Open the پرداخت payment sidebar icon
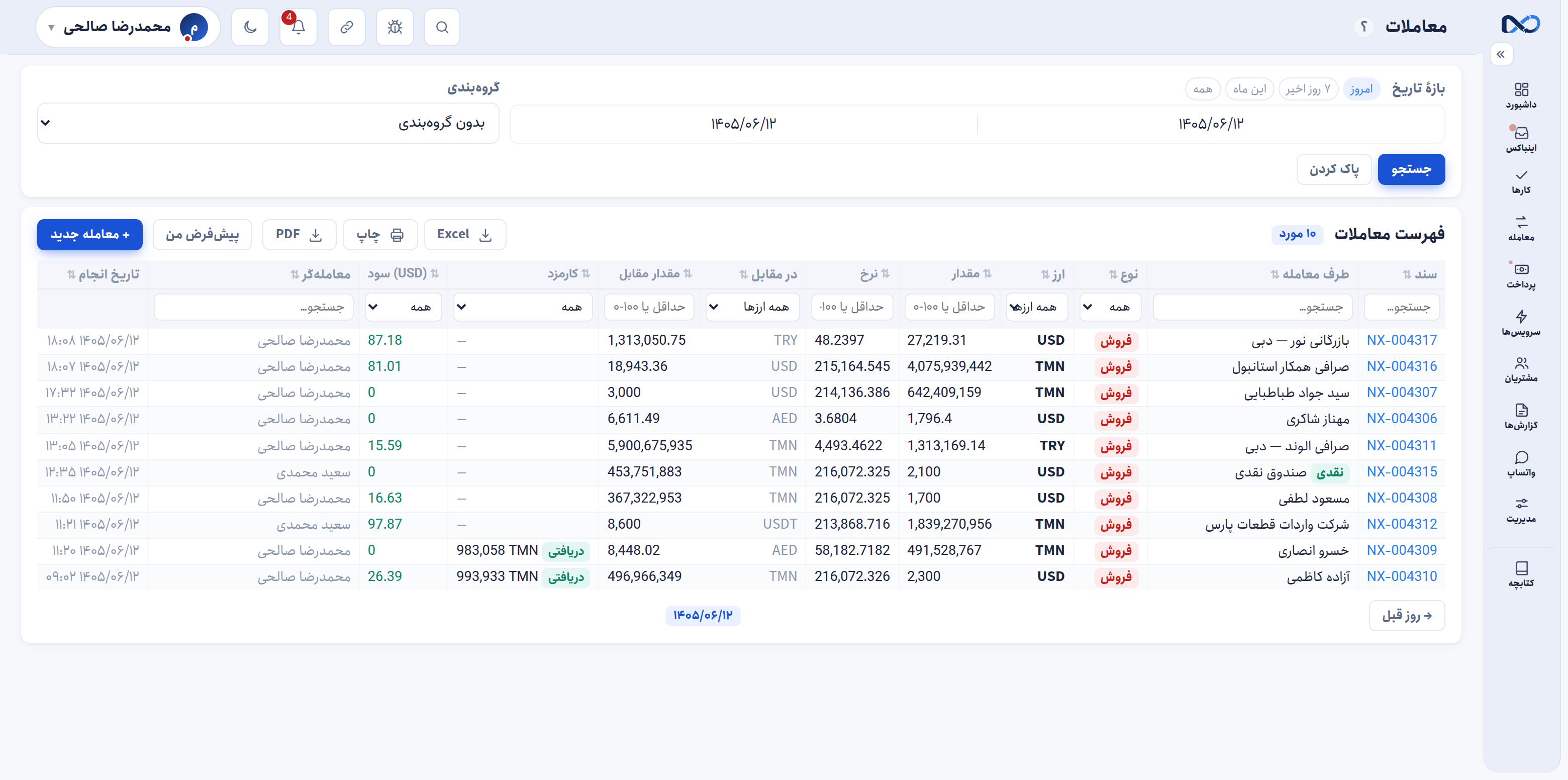The image size is (1568, 780). click(1521, 275)
